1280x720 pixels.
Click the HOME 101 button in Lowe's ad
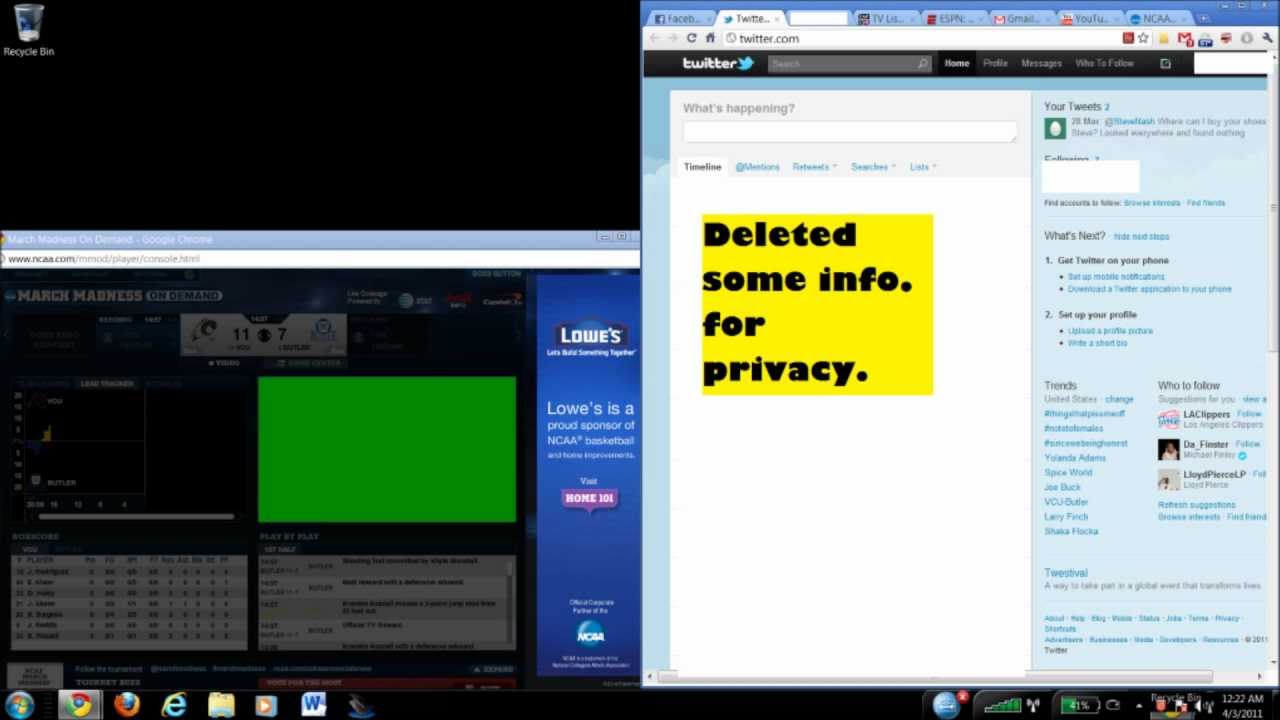click(589, 498)
